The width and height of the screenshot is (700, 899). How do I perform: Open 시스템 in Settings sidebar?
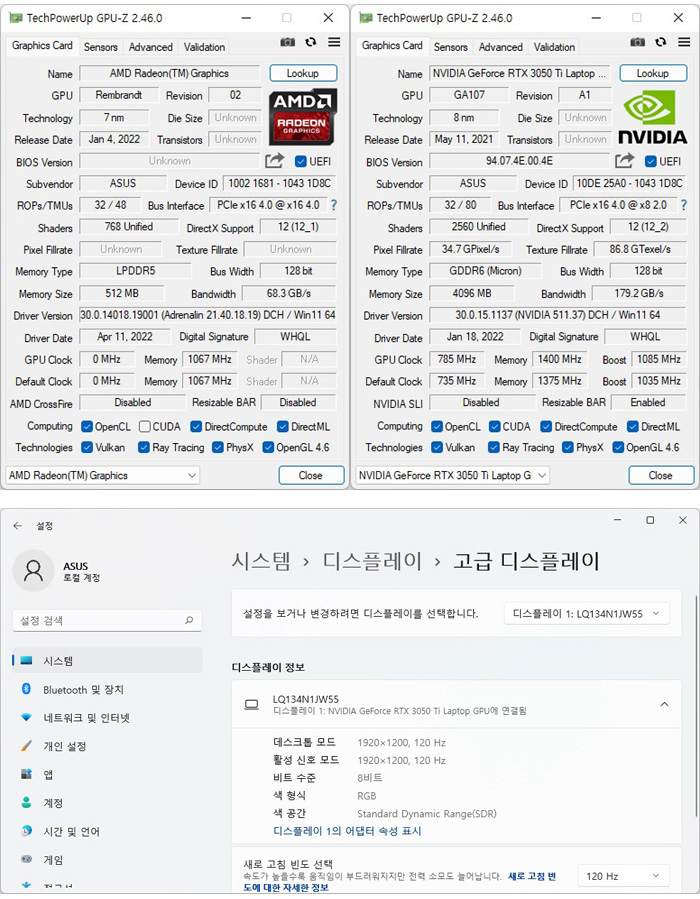point(107,660)
